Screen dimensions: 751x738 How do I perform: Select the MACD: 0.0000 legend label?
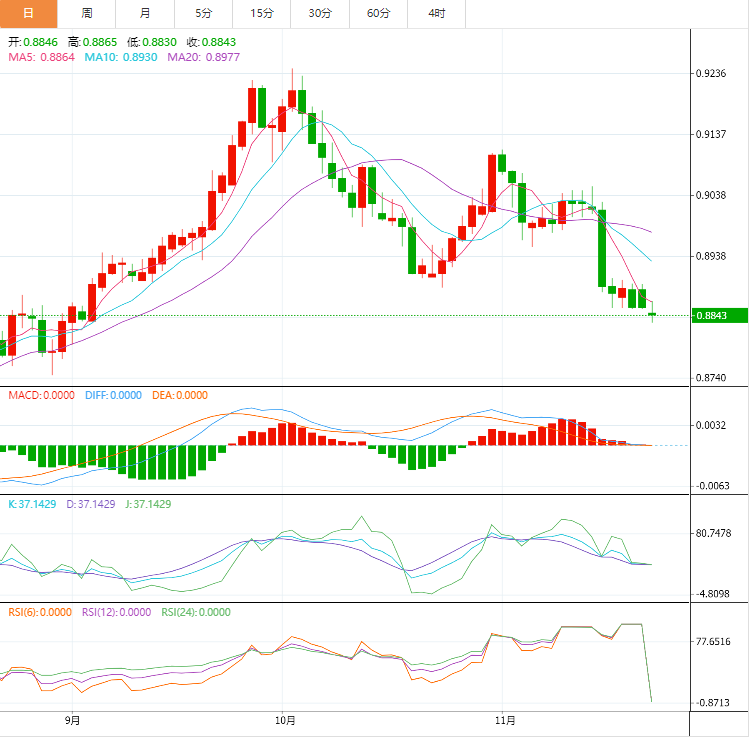pos(41,395)
